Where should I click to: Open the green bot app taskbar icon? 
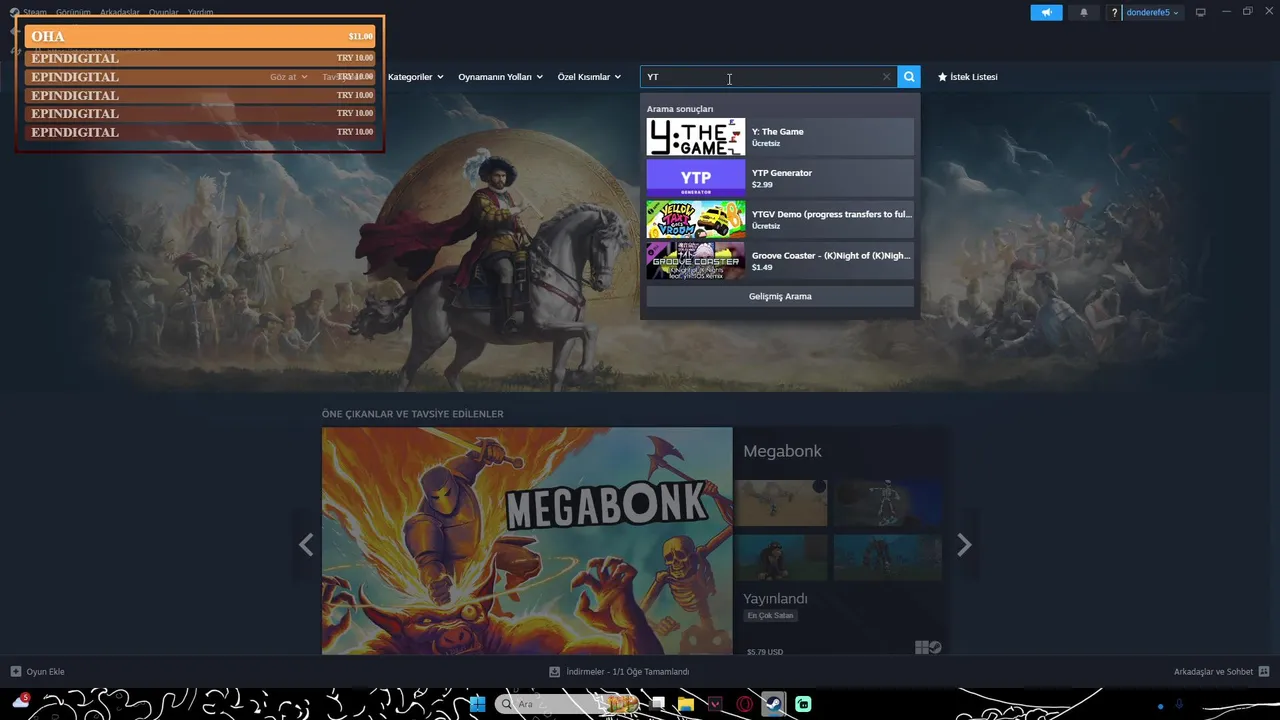coord(803,704)
